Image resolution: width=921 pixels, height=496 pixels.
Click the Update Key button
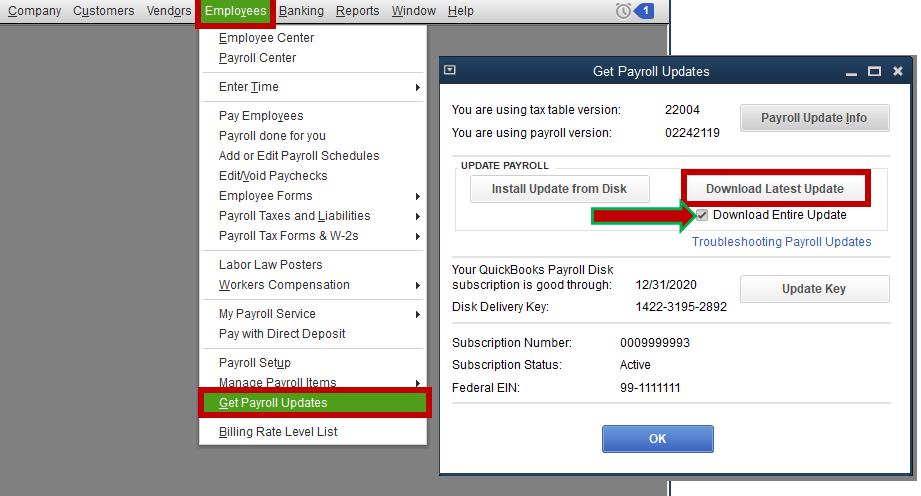(814, 289)
